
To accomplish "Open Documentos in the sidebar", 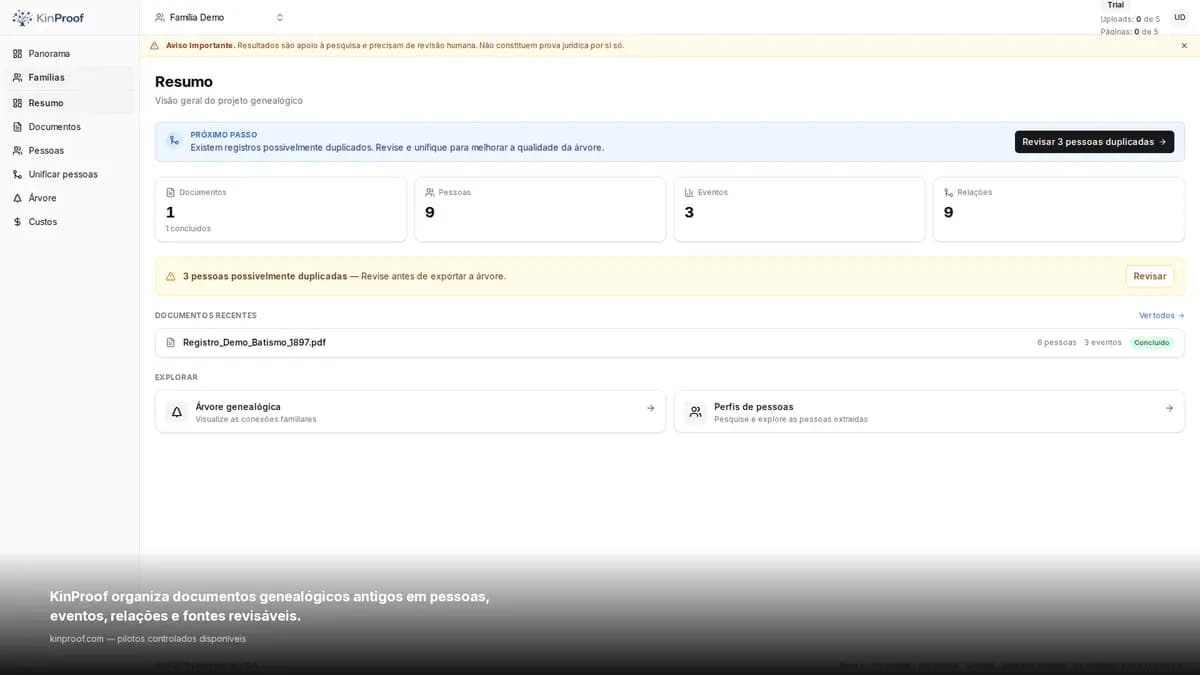I will coord(70,127).
